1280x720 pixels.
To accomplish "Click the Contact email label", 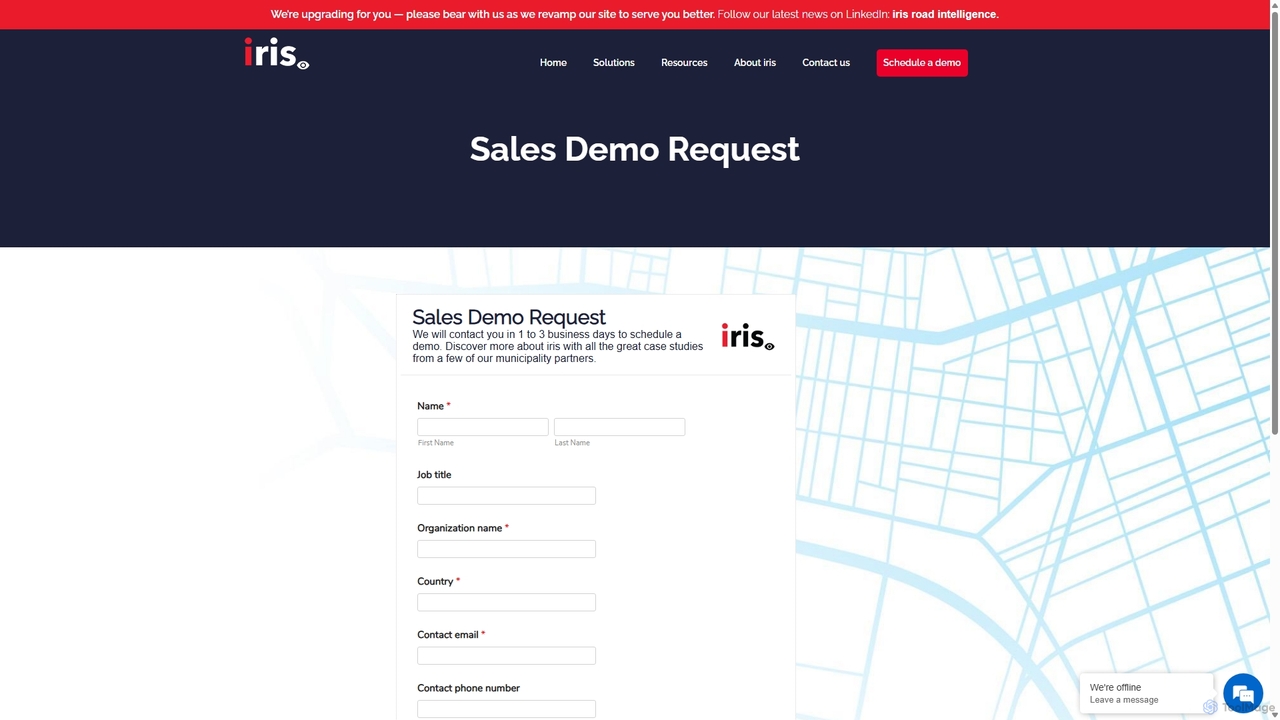I will [x=448, y=635].
